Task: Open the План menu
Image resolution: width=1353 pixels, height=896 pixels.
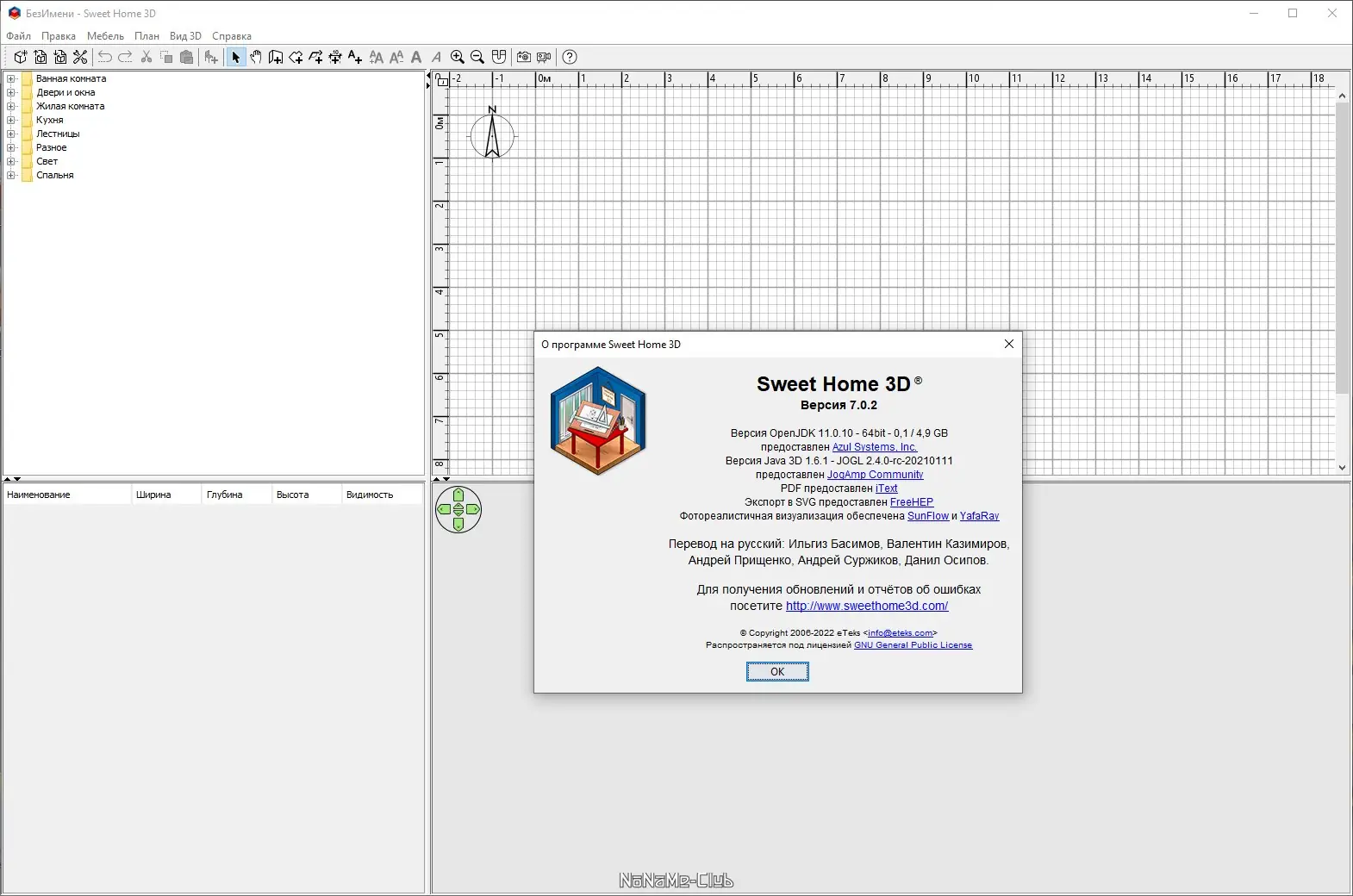Action: click(x=147, y=36)
